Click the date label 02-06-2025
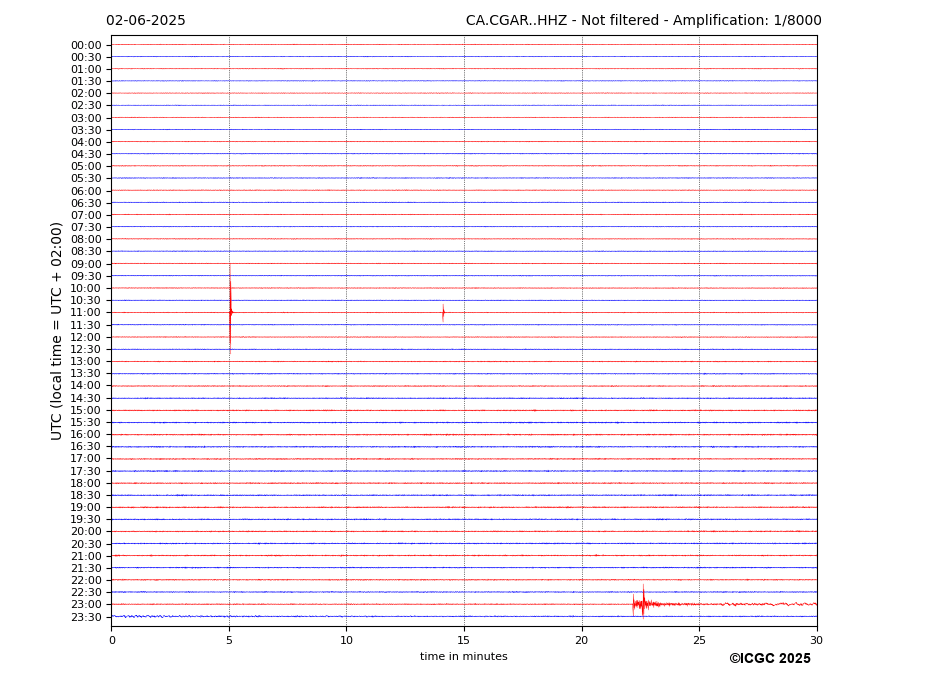Screen dimensions: 927x696 click(145, 21)
